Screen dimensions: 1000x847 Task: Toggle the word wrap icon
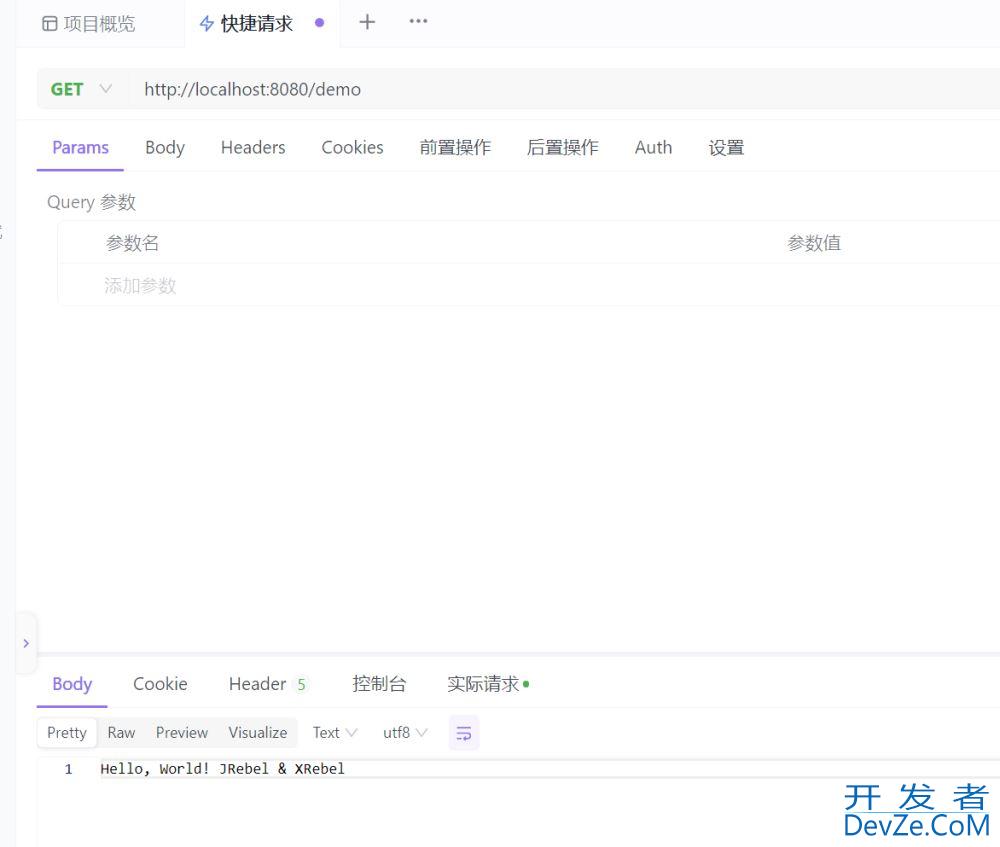click(464, 733)
